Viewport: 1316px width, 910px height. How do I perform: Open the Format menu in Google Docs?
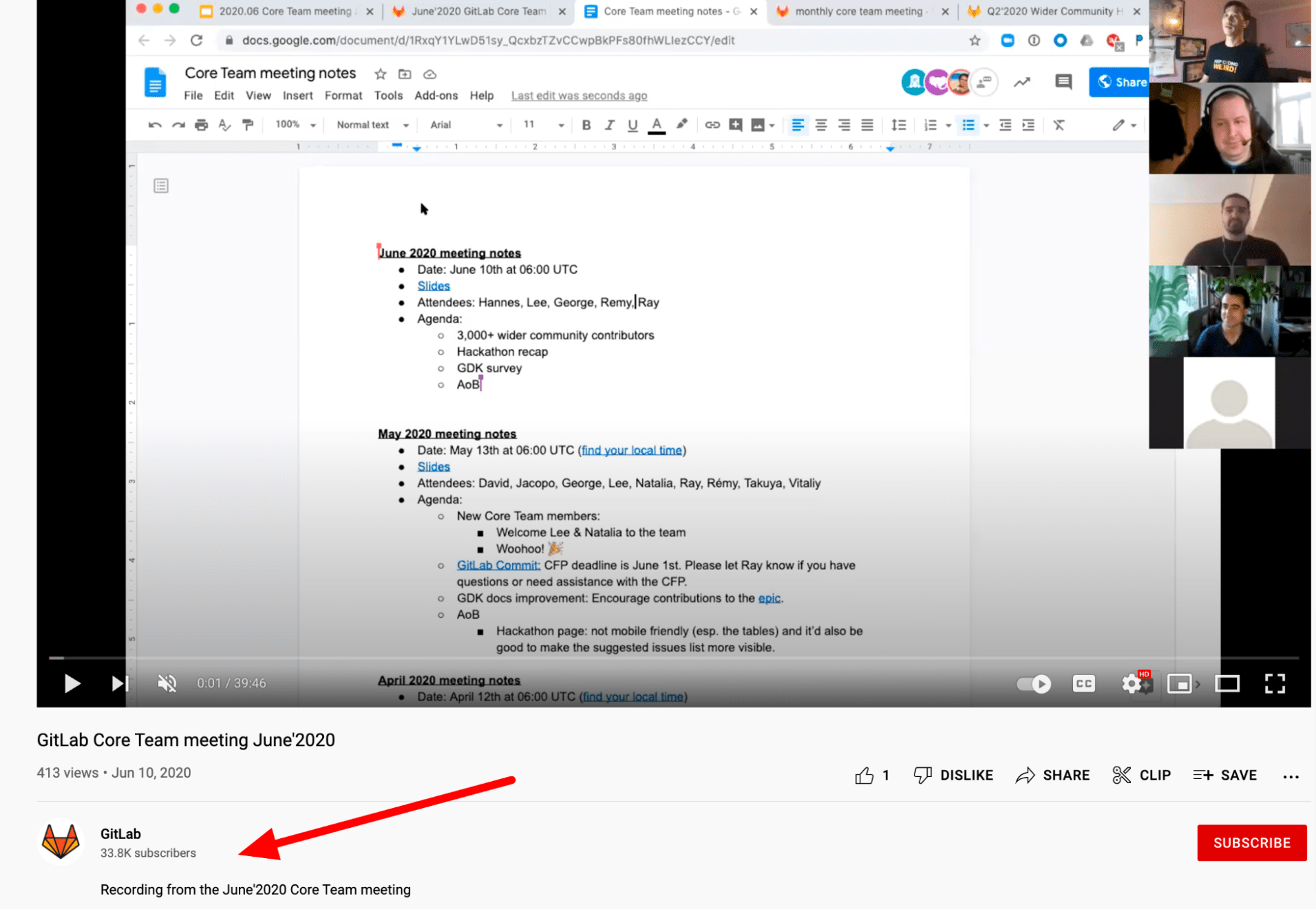tap(343, 95)
